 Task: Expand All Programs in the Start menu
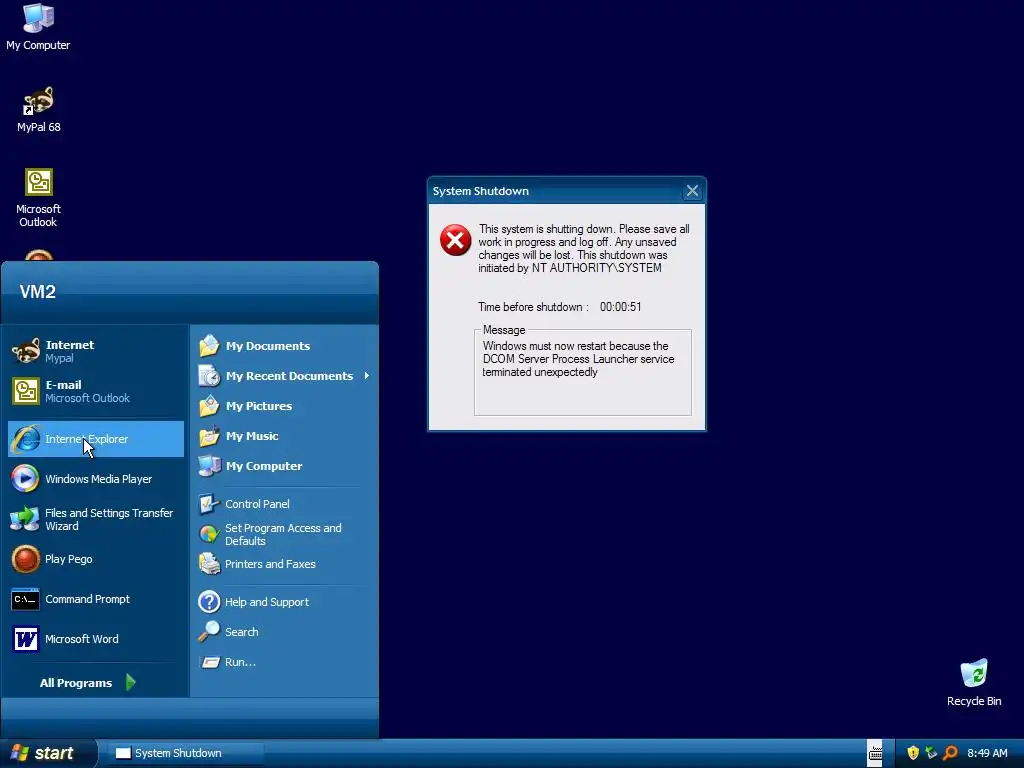pyautogui.click(x=88, y=682)
